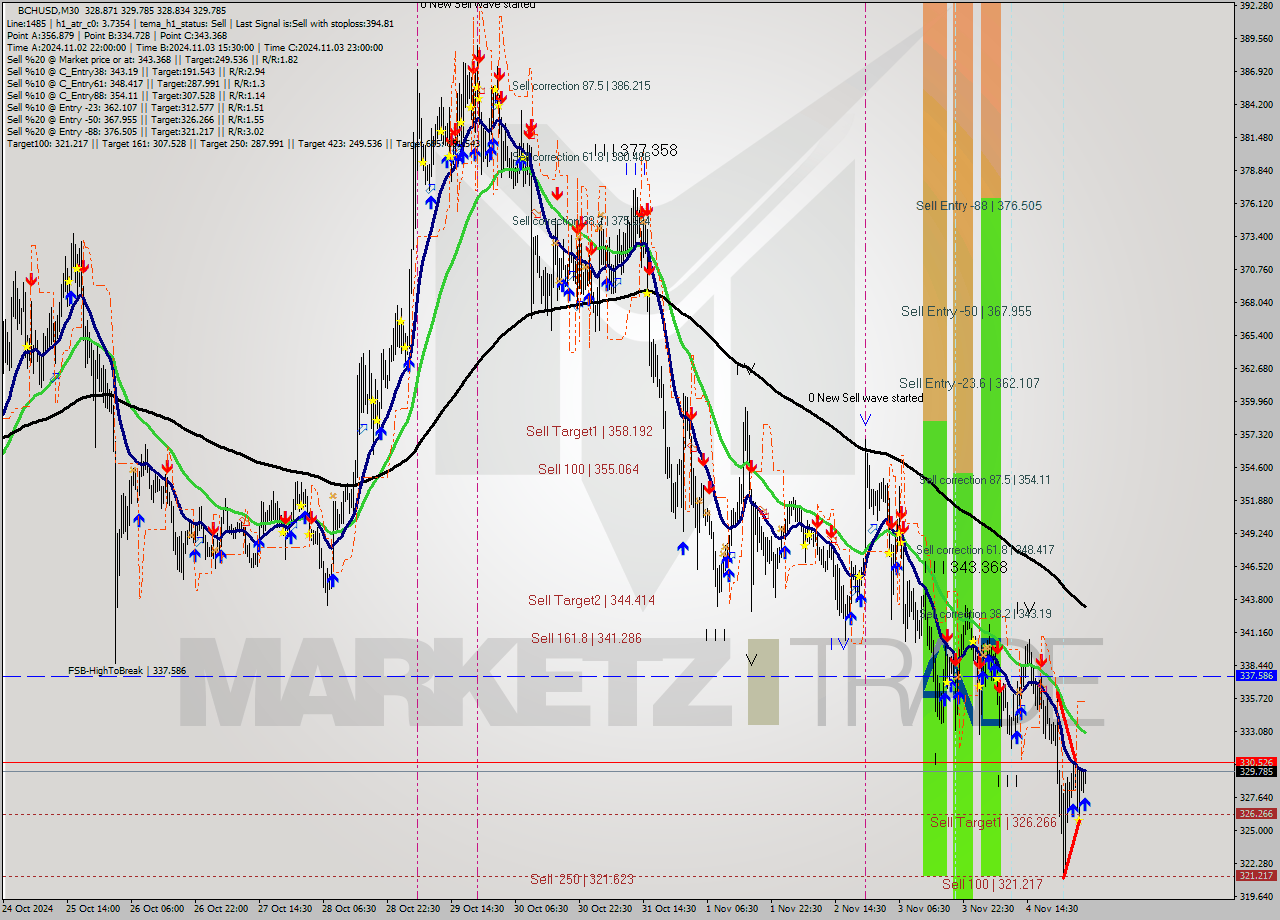This screenshot has height=920, width=1280.
Task: Click the 'Sell Target2 | 344.414' label
Action: (592, 600)
